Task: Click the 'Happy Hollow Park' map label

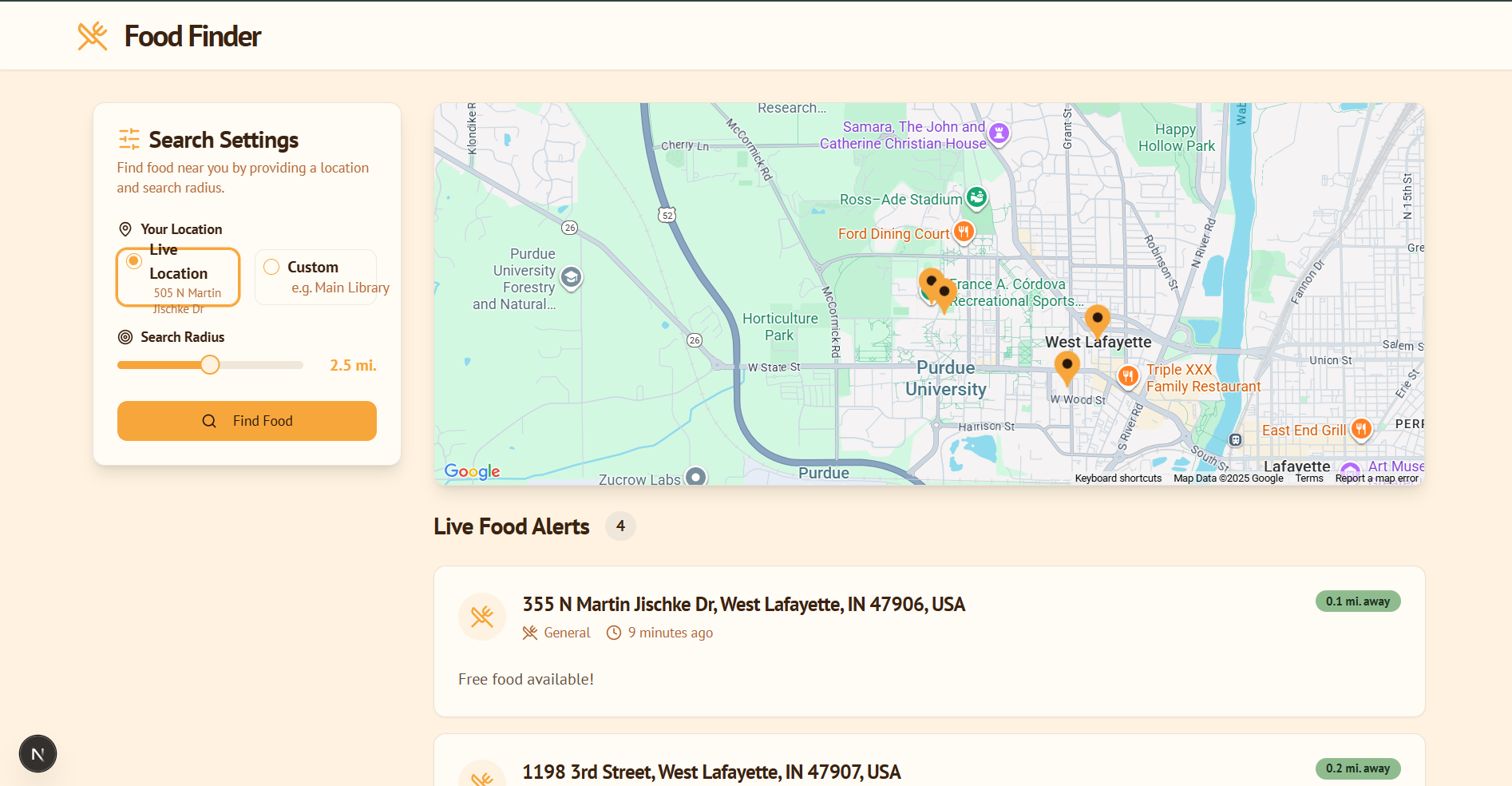Action: [1177, 137]
